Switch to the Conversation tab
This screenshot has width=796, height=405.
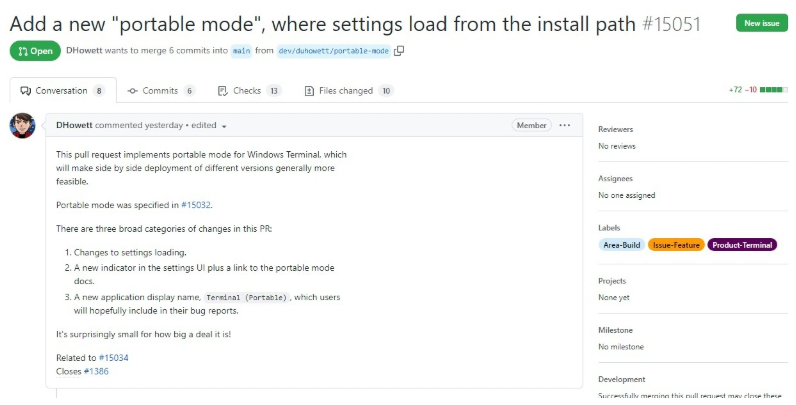pos(61,90)
